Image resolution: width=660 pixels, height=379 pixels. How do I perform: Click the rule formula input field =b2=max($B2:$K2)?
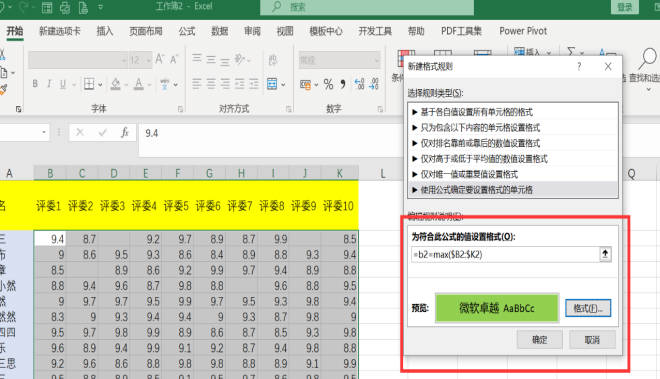point(505,254)
